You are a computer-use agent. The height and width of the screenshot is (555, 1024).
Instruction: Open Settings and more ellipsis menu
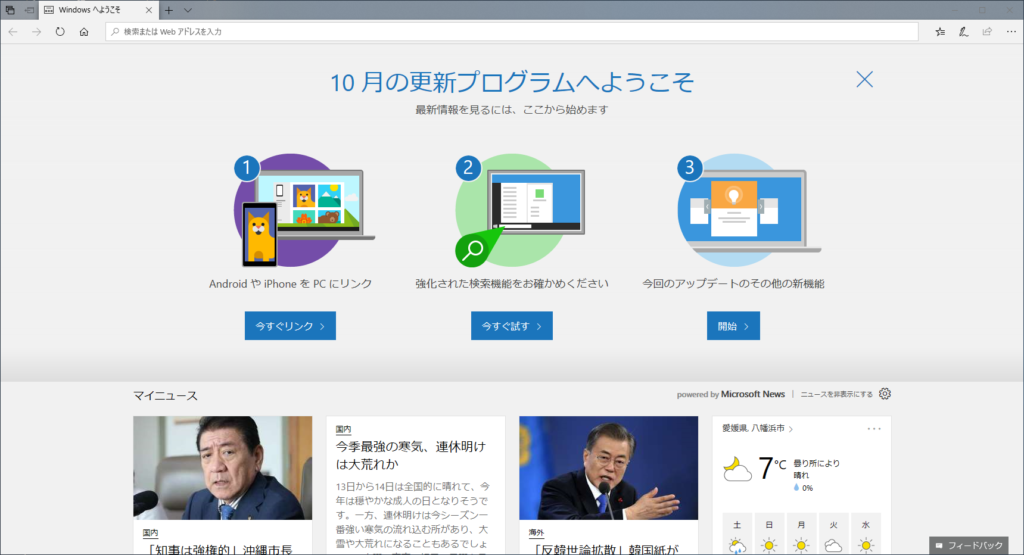[x=1011, y=31]
